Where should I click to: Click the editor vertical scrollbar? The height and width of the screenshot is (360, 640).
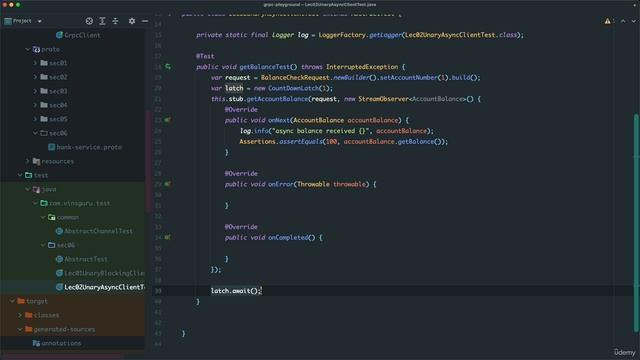pos(636,222)
